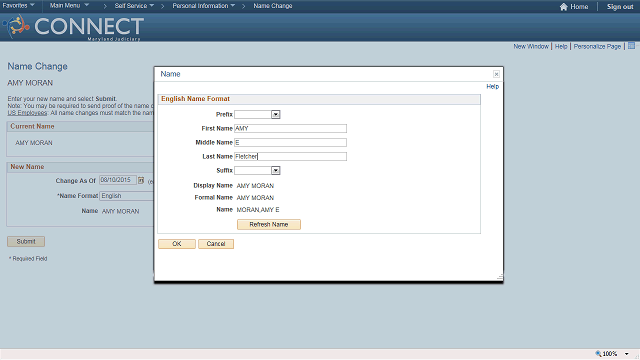The height and width of the screenshot is (360, 640).
Task: Click the Refresh Name button
Action: pyautogui.click(x=269, y=224)
